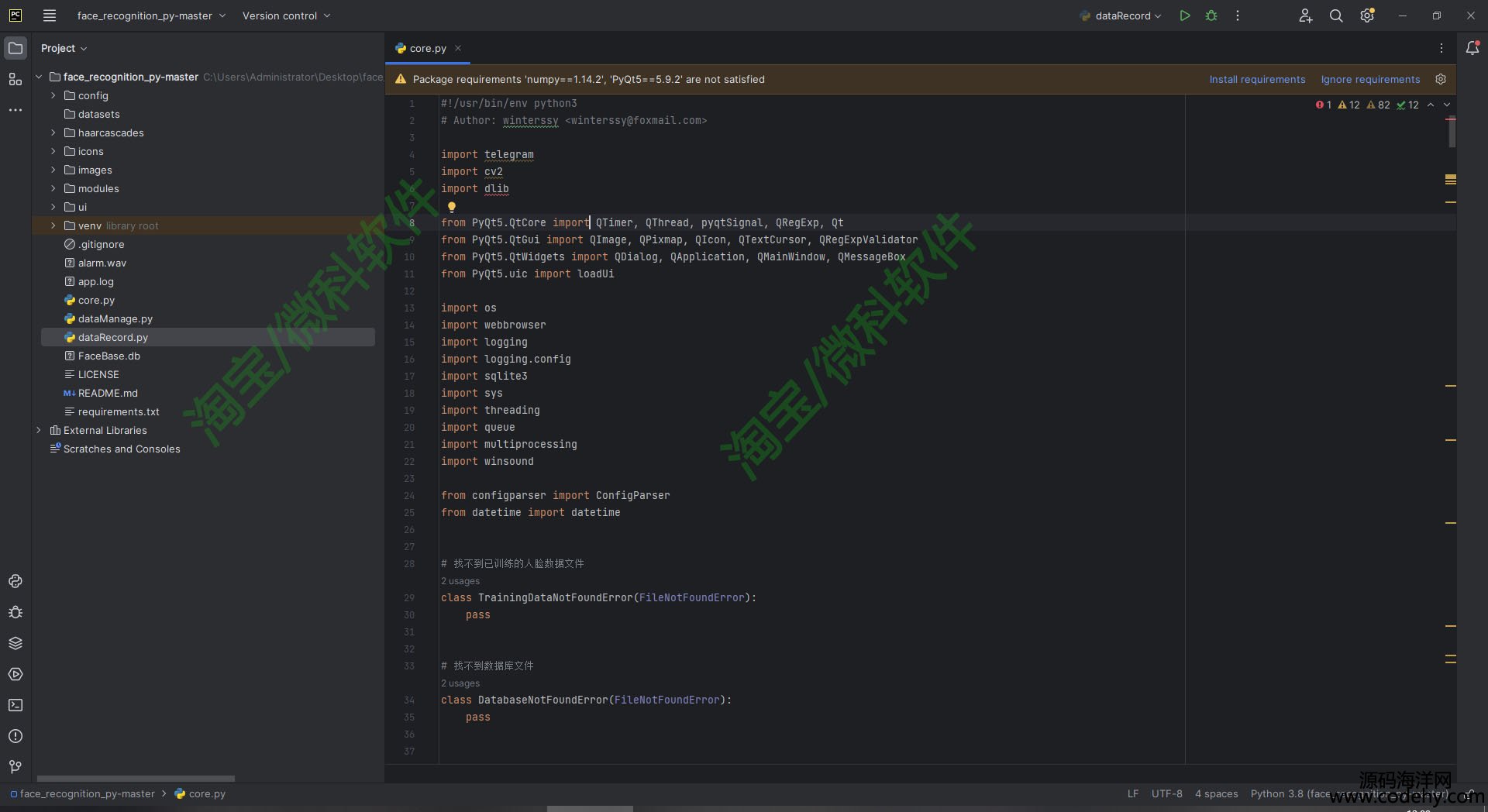This screenshot has height=812, width=1488.
Task: Select the core.py editor tab
Action: click(427, 48)
